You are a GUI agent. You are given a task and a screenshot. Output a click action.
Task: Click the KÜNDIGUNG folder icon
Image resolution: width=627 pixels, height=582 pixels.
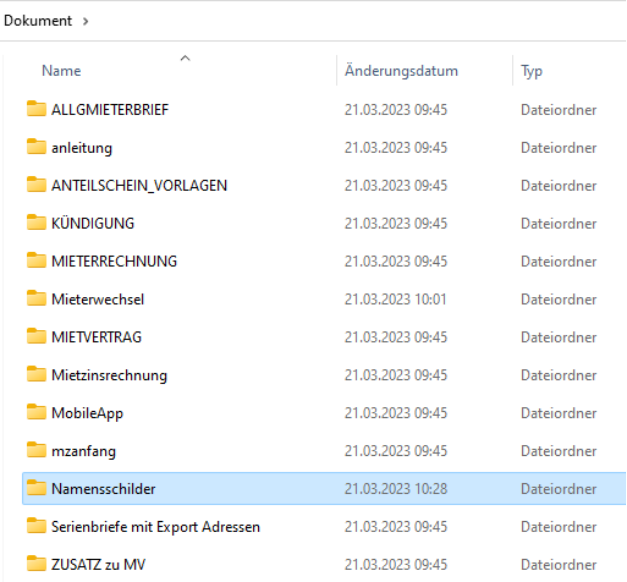pos(36,222)
